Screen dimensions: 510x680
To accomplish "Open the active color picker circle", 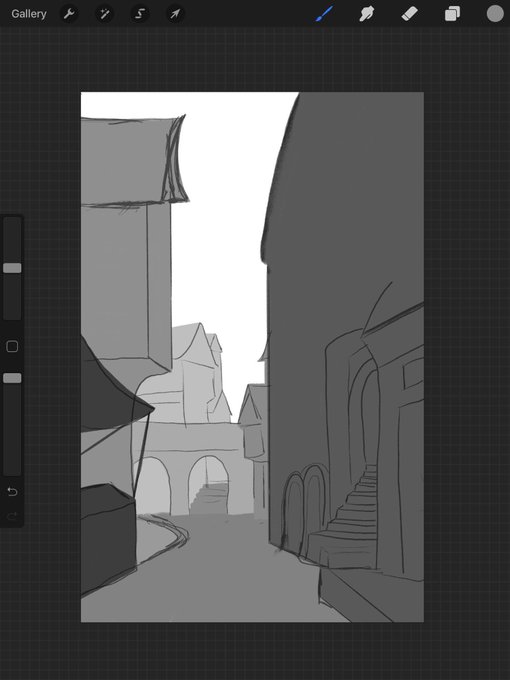I will coord(495,13).
